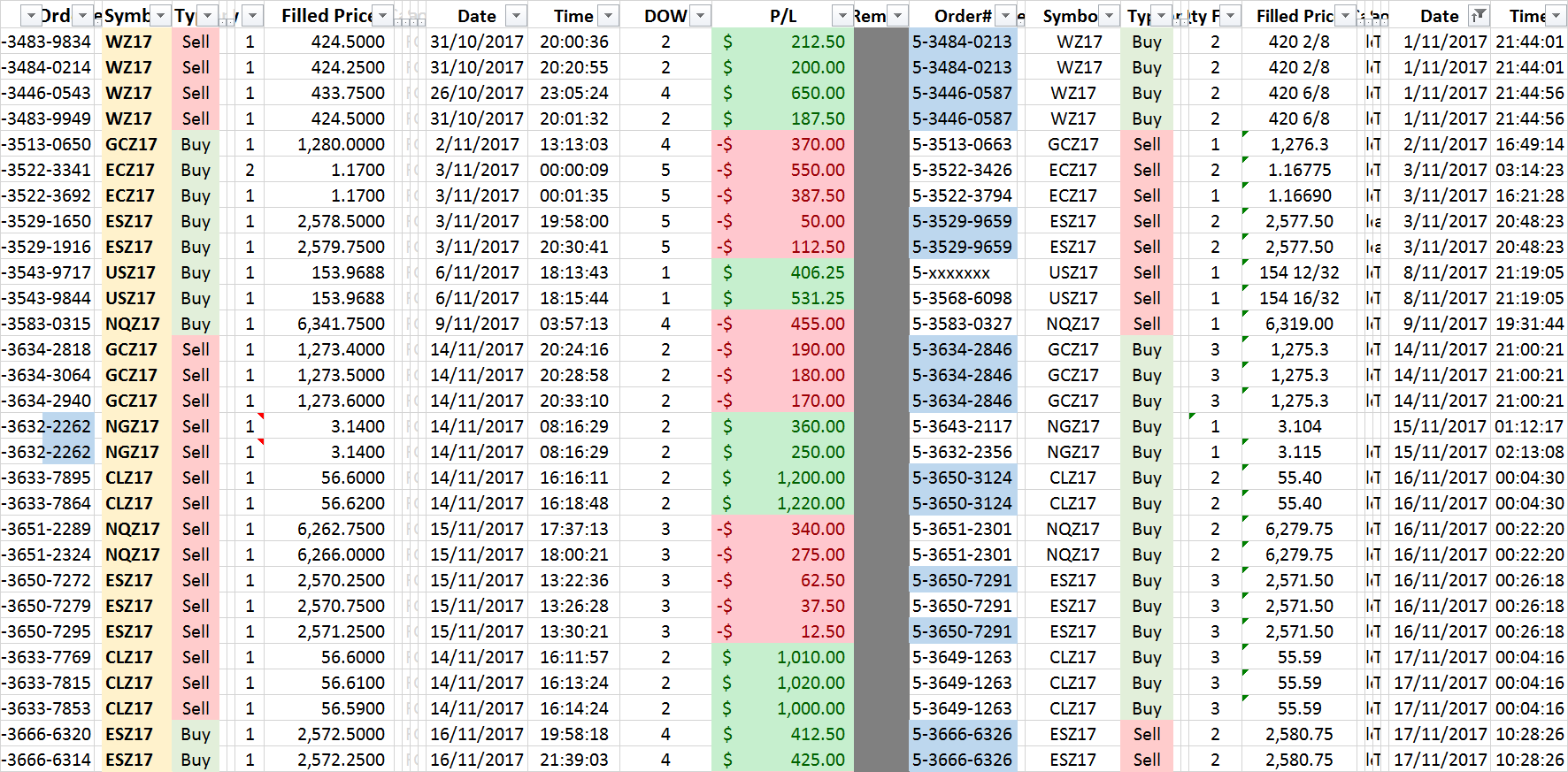Screen dimensions: 1568x772
Task: Select the red P/L value 387.50
Action: click(x=783, y=195)
